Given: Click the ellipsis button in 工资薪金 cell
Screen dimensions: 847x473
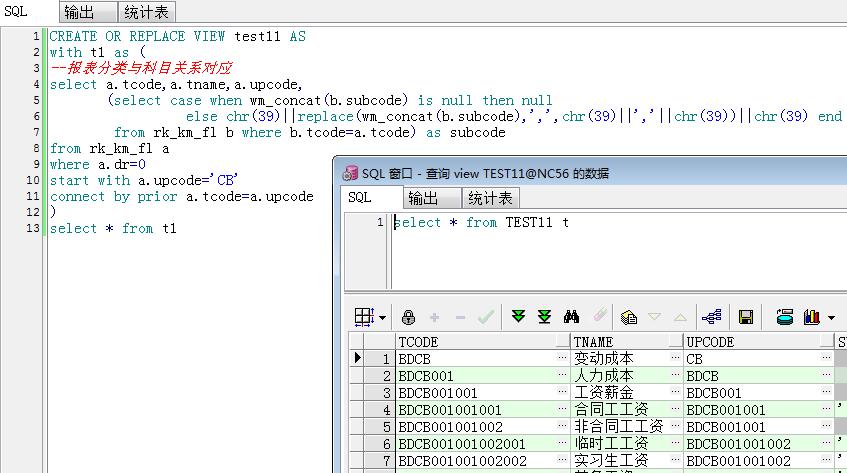Looking at the screenshot, I should [676, 392].
